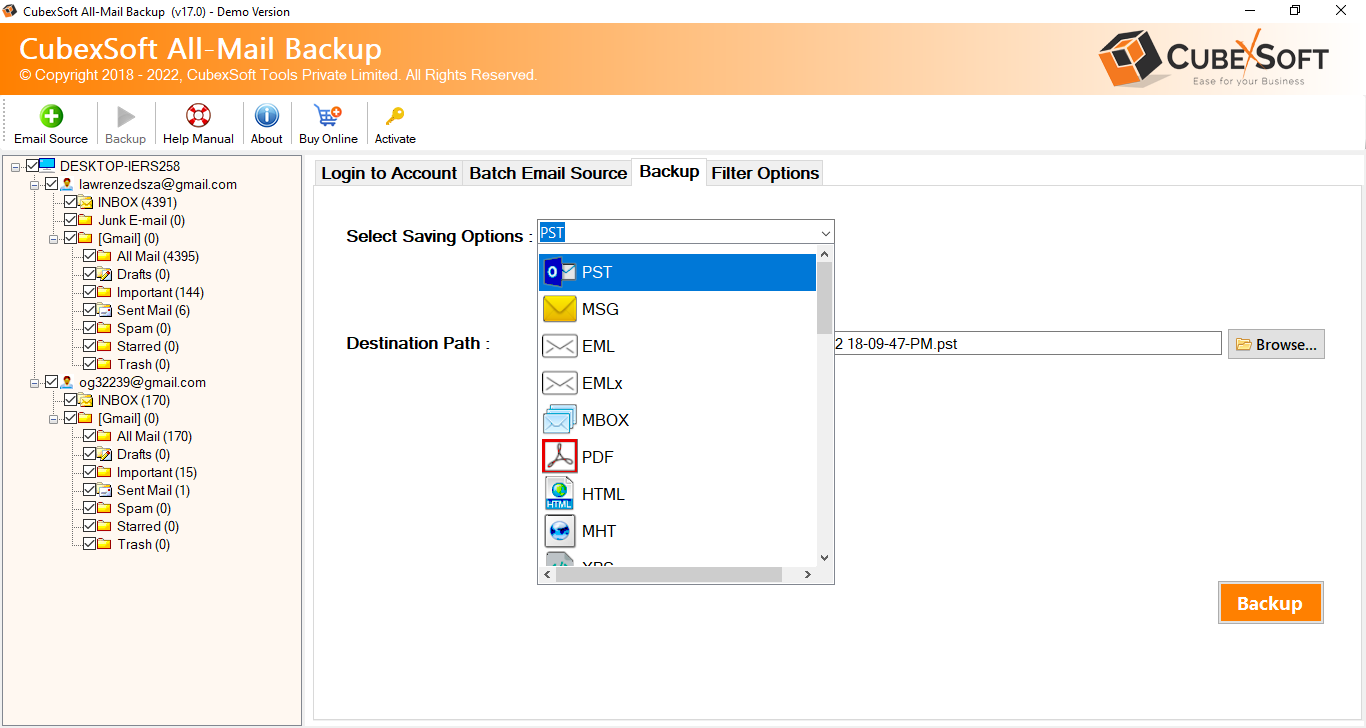Select the Backup tab

(x=669, y=171)
